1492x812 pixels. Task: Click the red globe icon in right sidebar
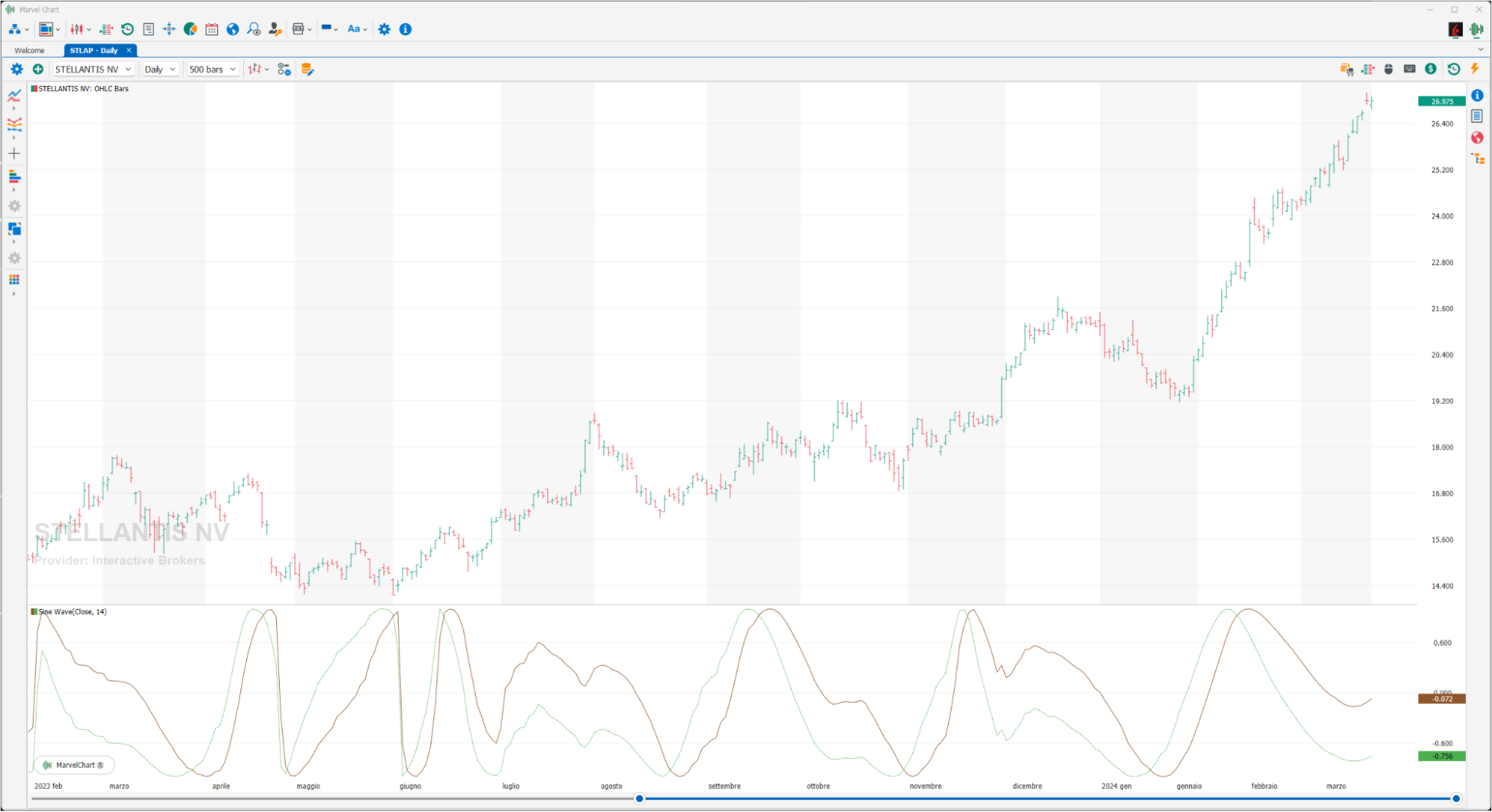tap(1477, 137)
